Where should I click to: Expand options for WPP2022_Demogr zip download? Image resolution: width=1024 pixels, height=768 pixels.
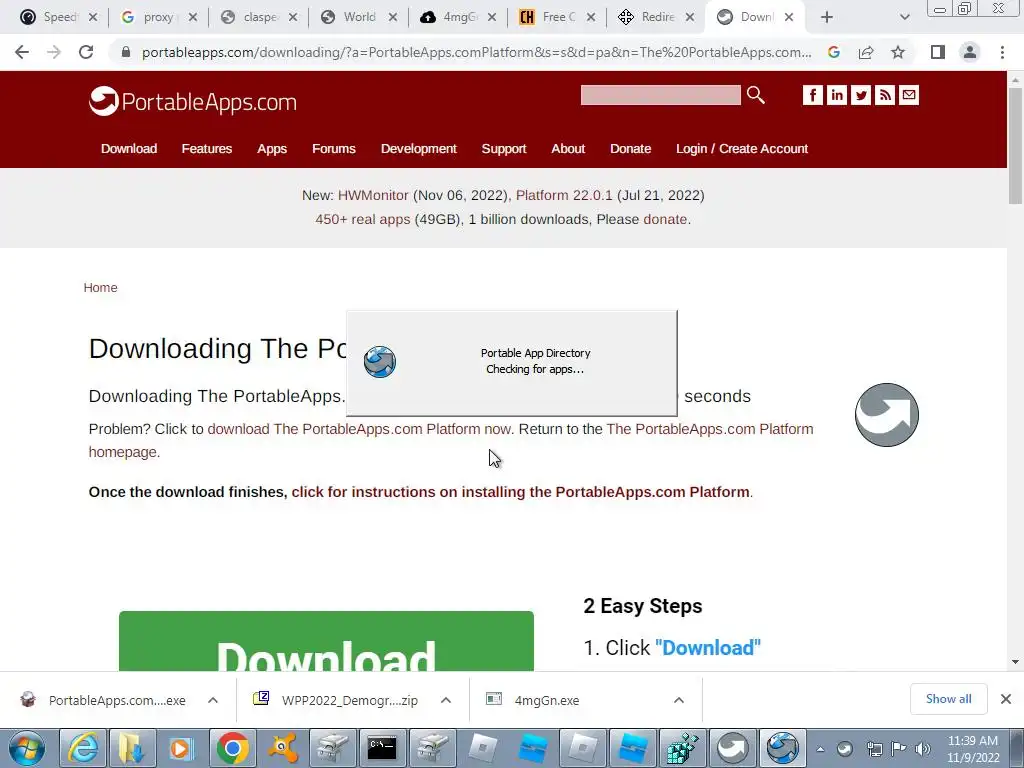tap(446, 700)
